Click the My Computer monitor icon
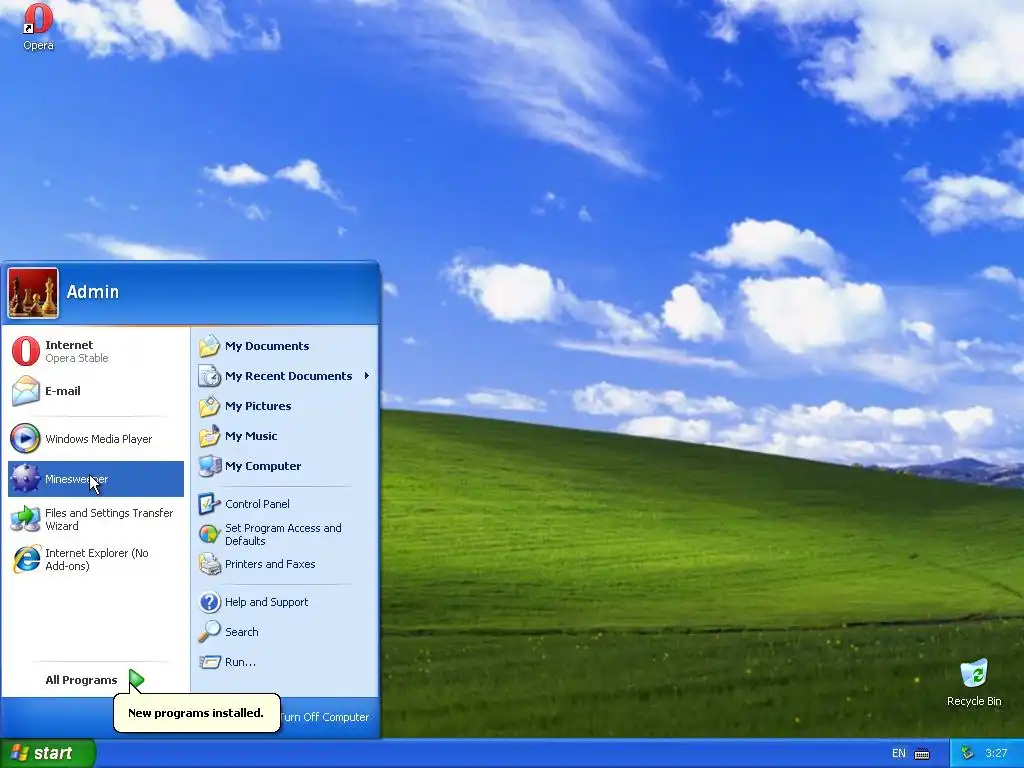 pyautogui.click(x=210, y=466)
